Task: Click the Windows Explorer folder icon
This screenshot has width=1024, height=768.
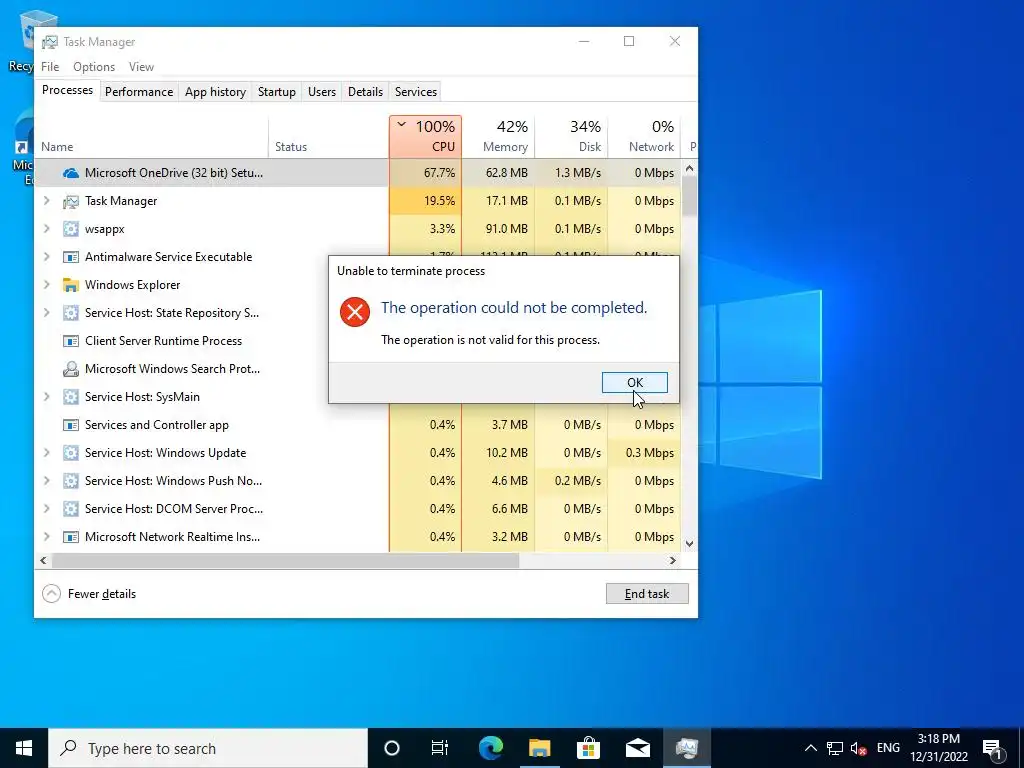Action: (x=71, y=285)
